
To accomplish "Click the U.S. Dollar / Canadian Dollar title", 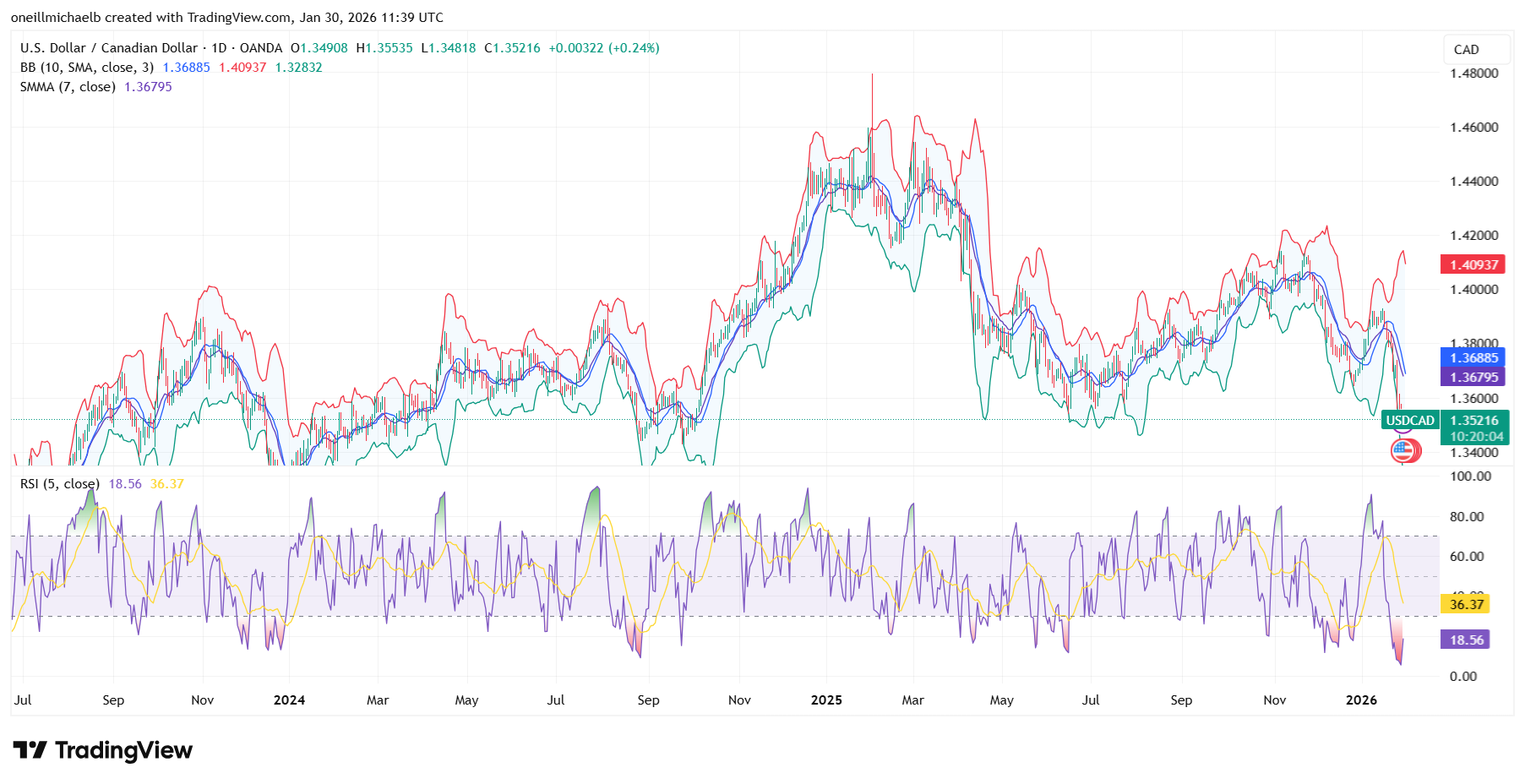I will (x=108, y=48).
